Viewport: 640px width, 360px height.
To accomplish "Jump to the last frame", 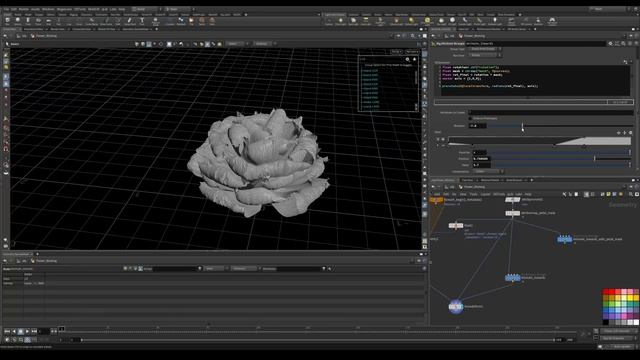I will [x=34, y=331].
